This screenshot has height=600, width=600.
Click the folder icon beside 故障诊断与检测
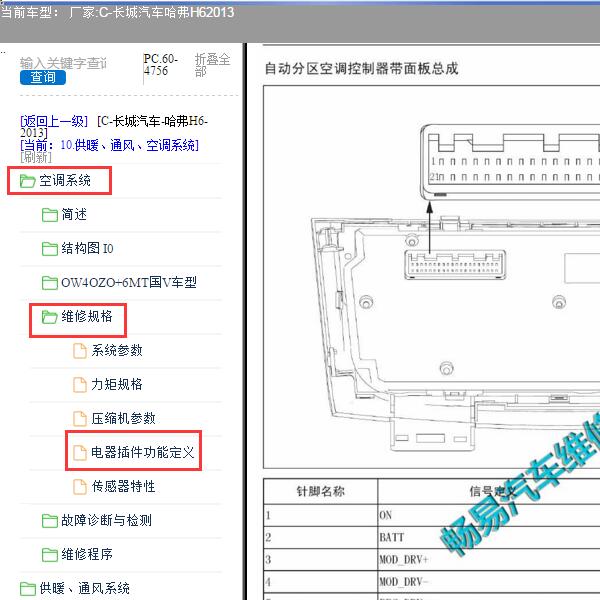point(50,521)
